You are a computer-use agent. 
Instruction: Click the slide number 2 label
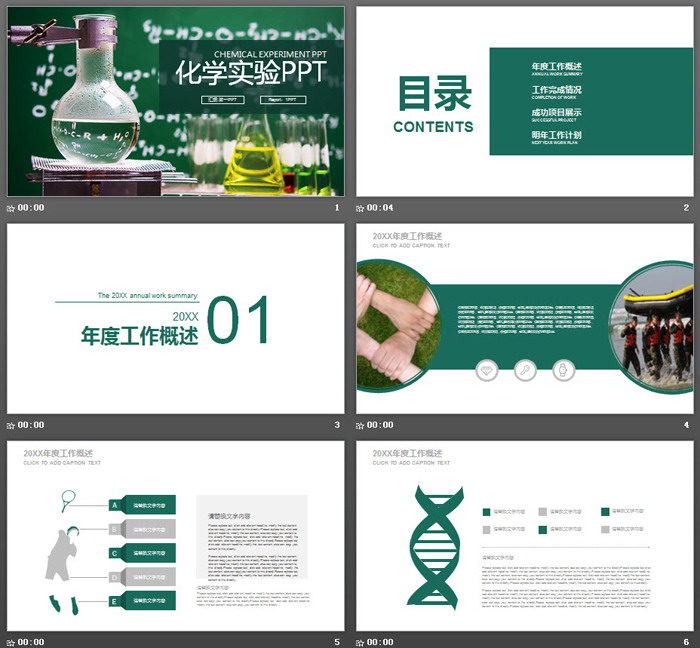click(x=686, y=208)
